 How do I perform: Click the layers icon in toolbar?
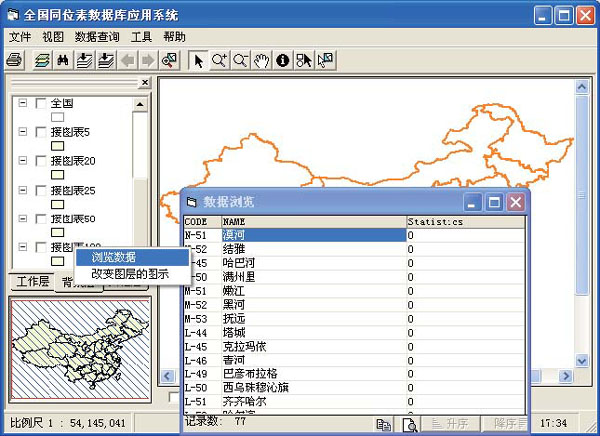pyautogui.click(x=41, y=60)
